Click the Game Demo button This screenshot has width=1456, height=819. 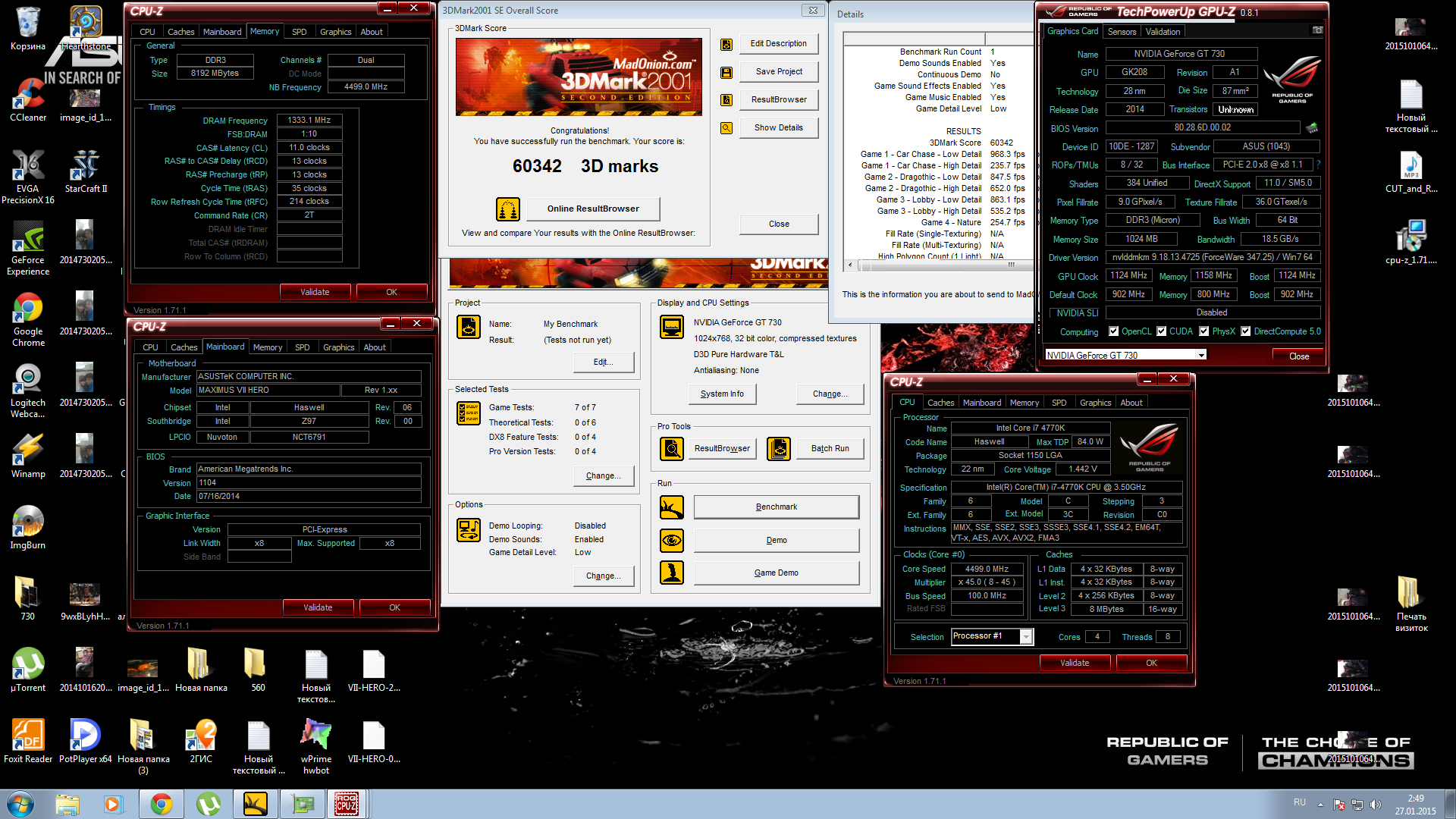[777, 573]
